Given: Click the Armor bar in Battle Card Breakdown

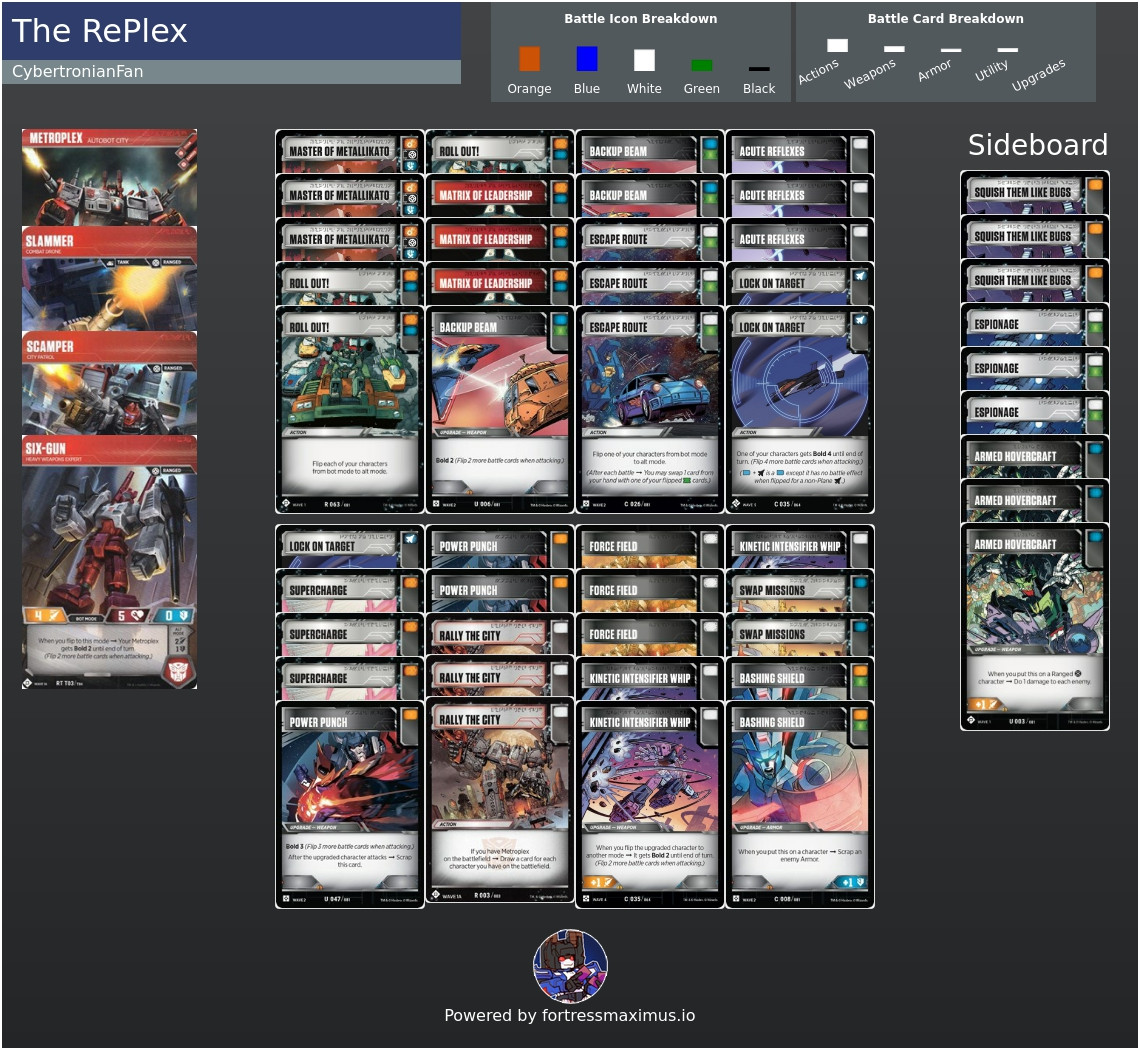Looking at the screenshot, I should tap(951, 50).
